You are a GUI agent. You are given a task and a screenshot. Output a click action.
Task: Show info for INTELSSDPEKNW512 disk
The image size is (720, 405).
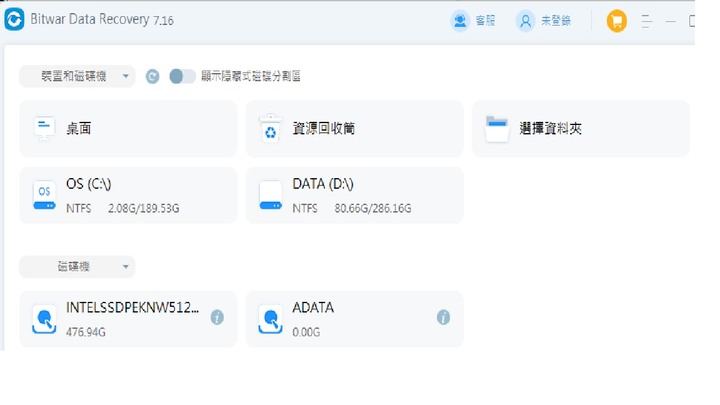point(217,317)
